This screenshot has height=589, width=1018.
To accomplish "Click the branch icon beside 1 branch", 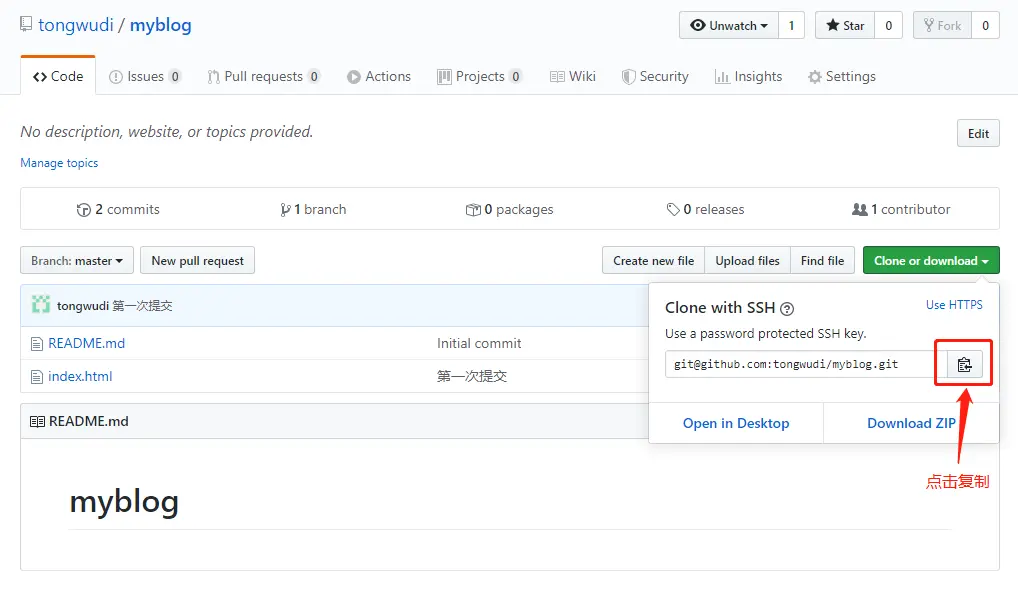I will (x=285, y=210).
